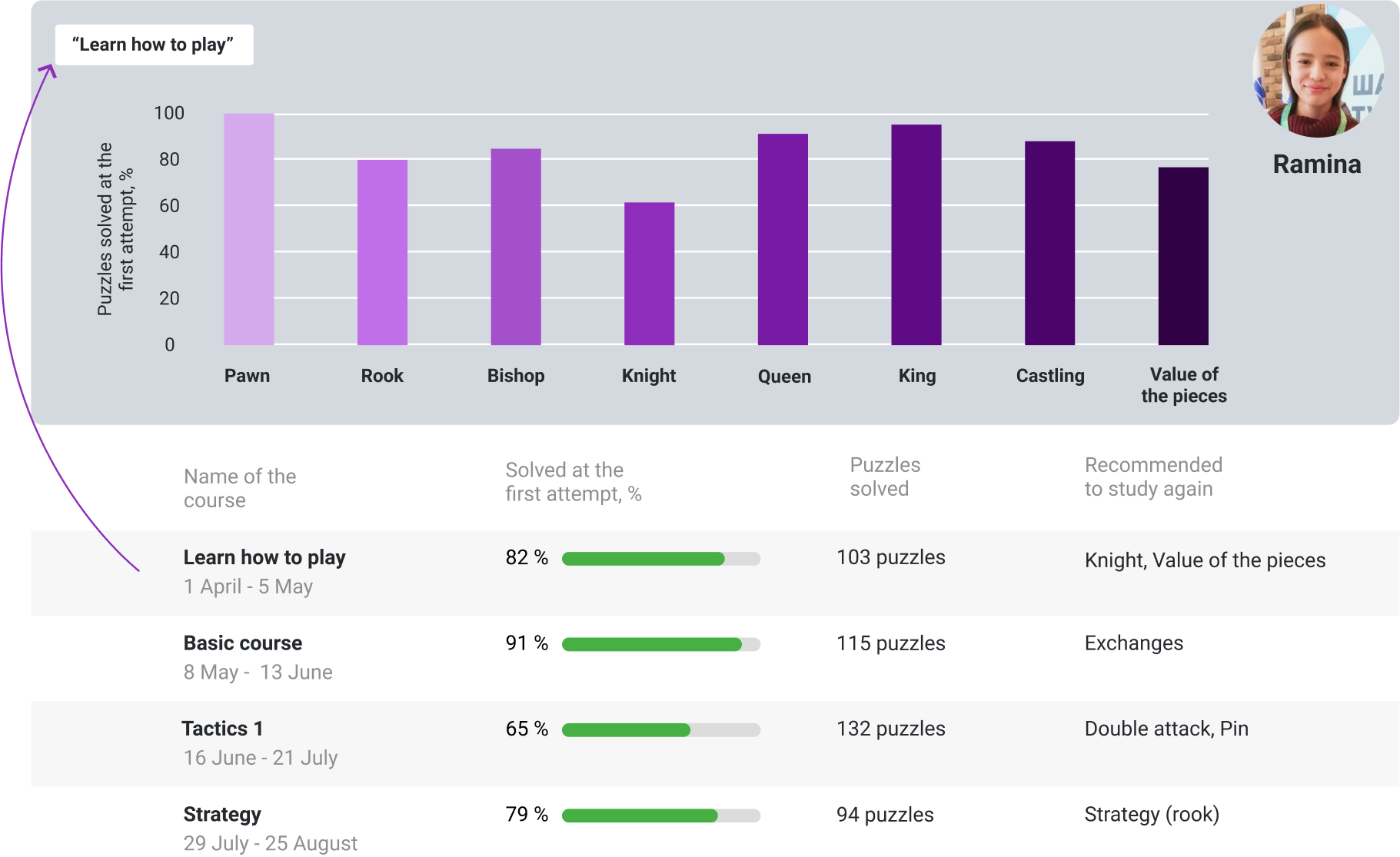Click Ramina's profile photo

point(1317,71)
